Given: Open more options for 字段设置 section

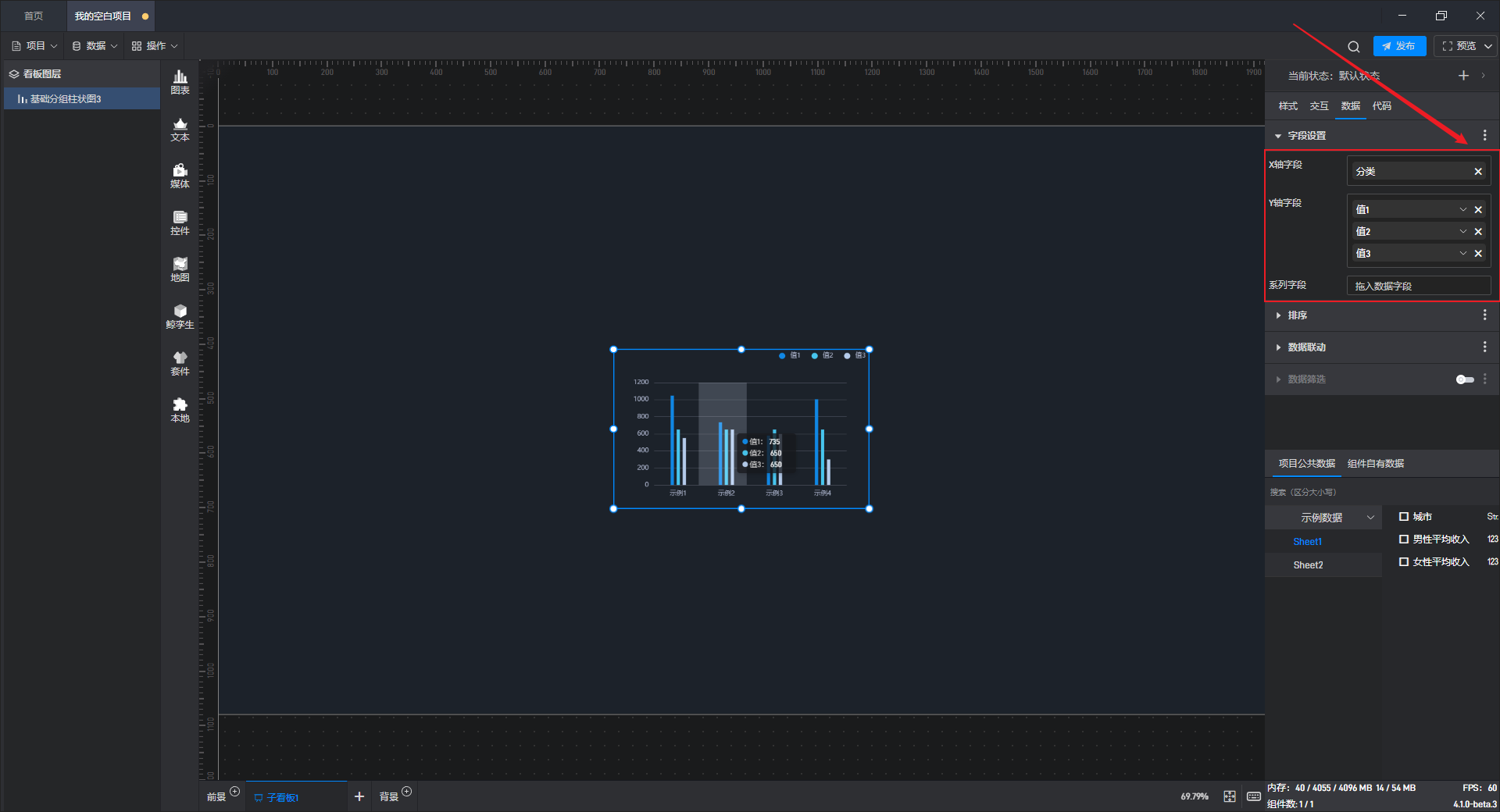Looking at the screenshot, I should 1484,135.
